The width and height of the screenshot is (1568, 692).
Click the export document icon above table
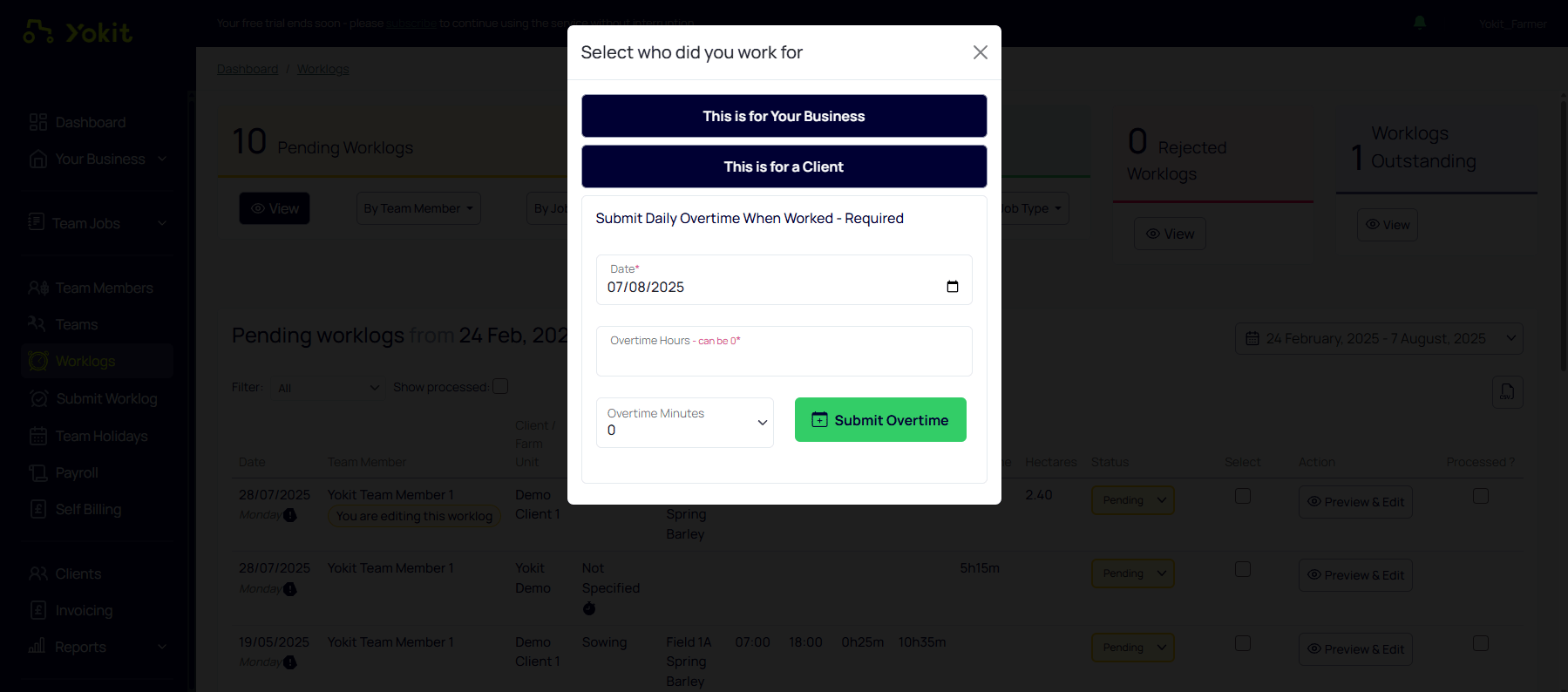pos(1507,392)
